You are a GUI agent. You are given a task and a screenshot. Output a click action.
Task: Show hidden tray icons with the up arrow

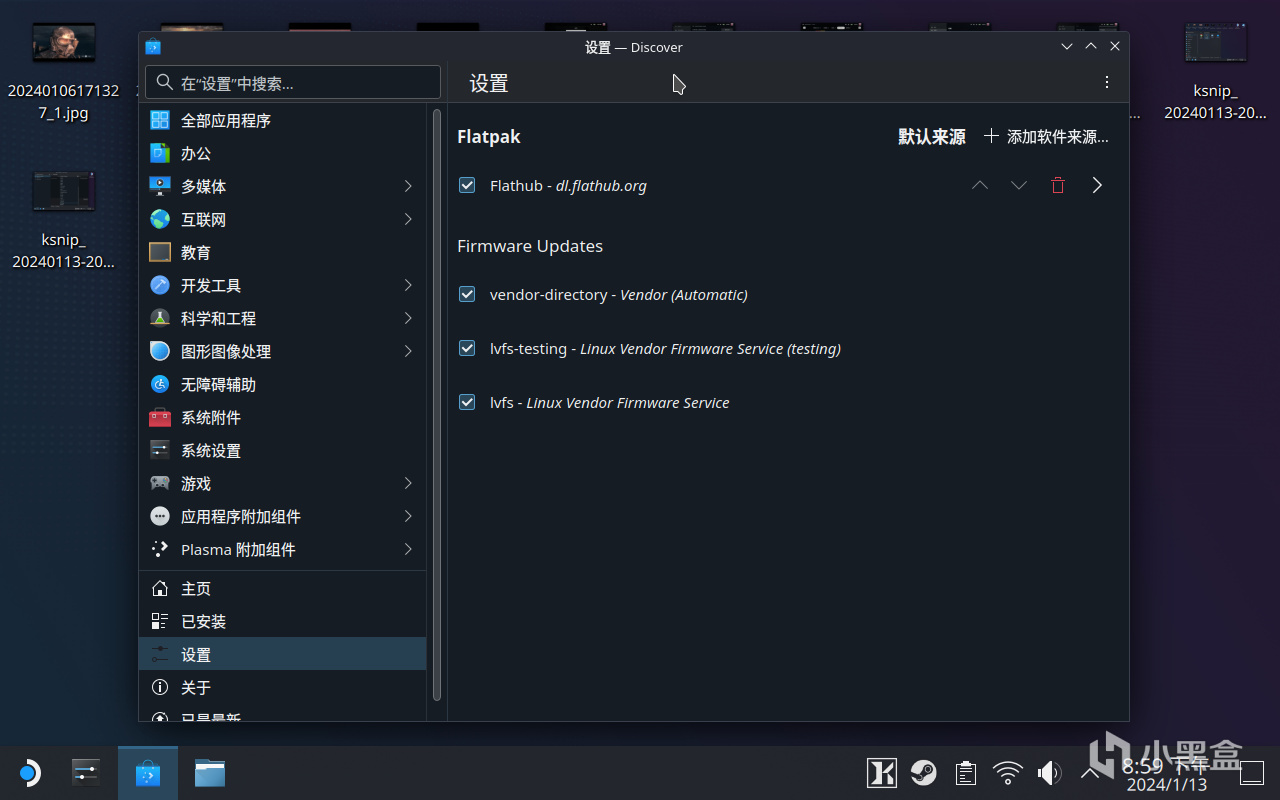[x=1091, y=773]
